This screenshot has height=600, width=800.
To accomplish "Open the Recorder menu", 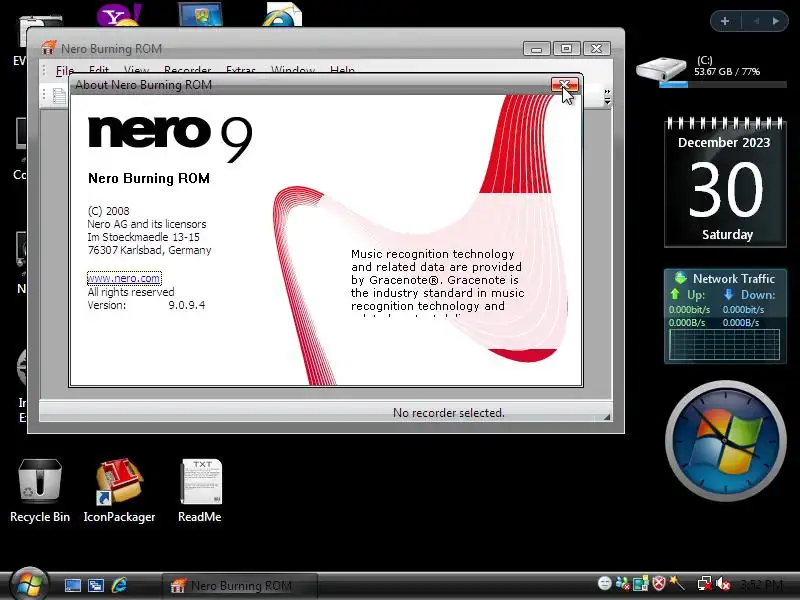I will (188, 70).
